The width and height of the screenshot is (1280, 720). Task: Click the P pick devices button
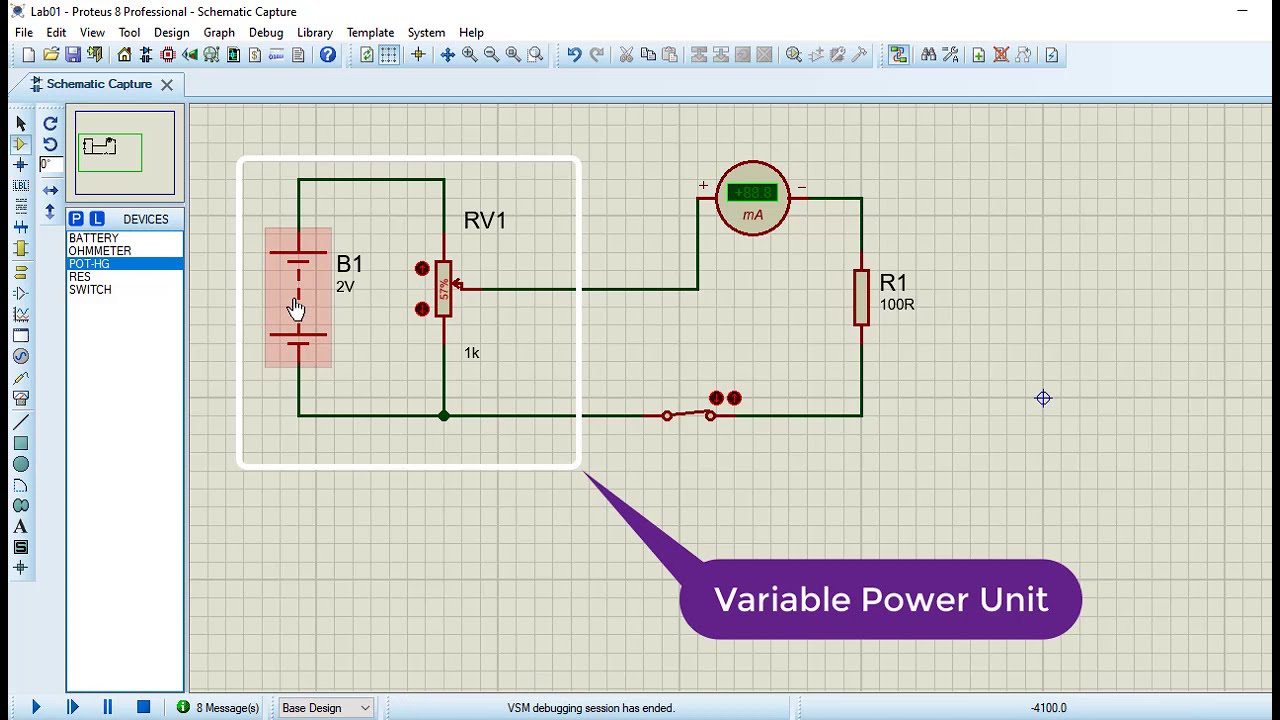point(76,219)
